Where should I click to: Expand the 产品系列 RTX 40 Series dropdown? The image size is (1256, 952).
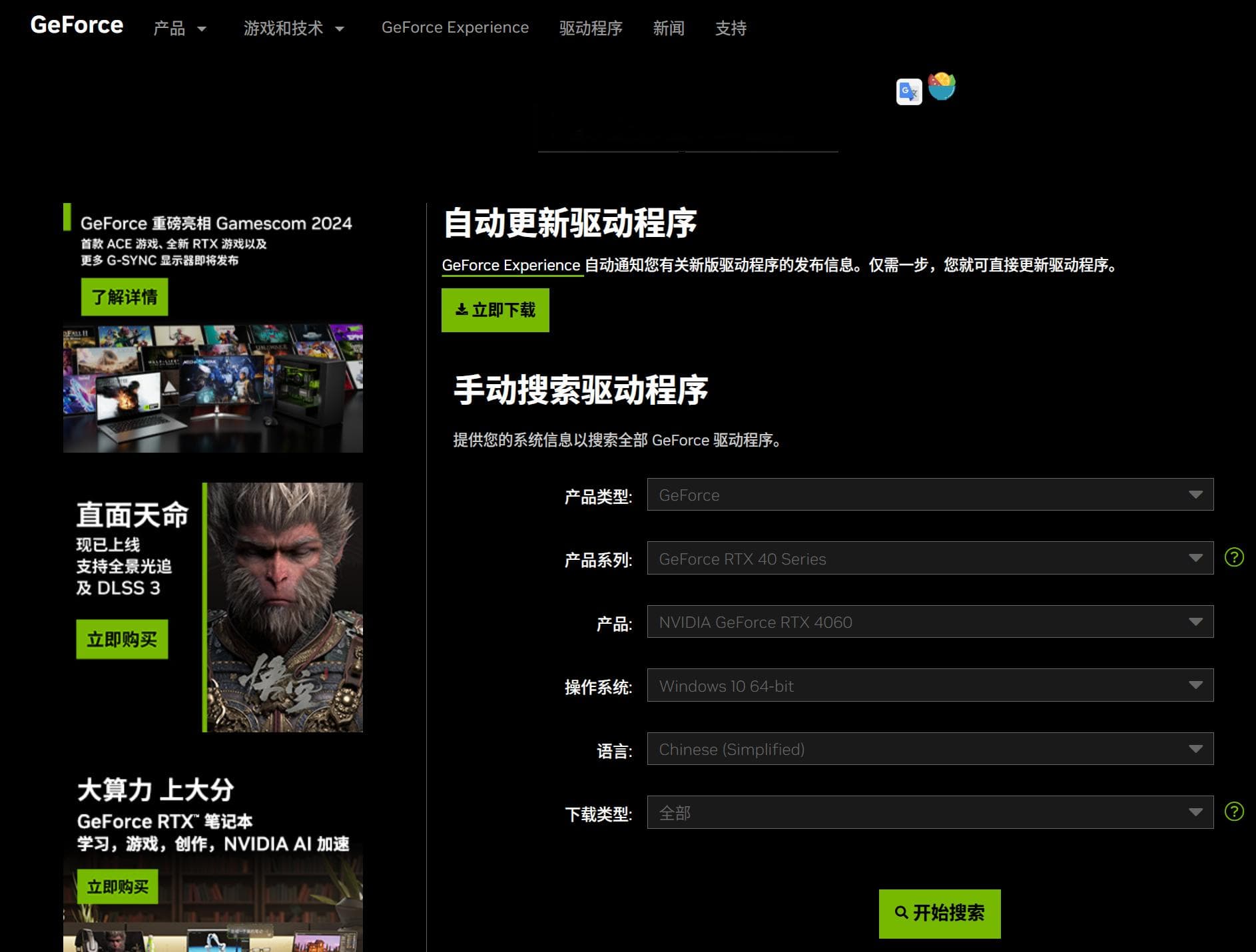pos(930,558)
